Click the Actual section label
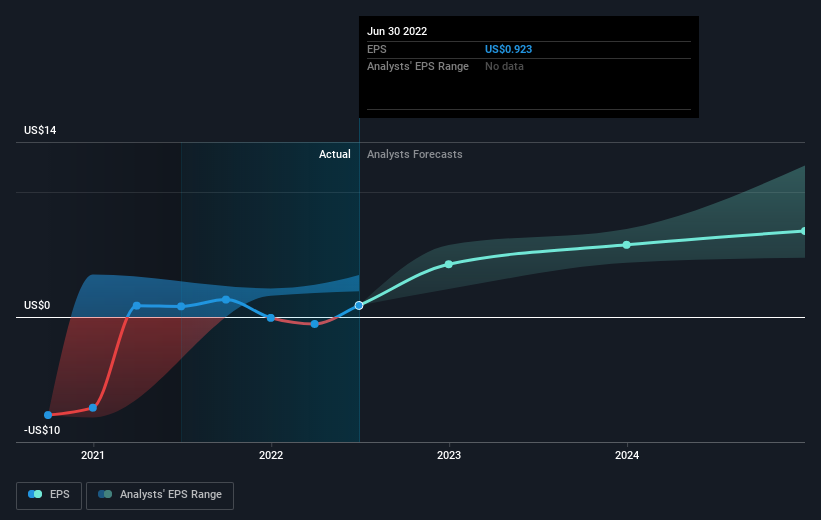 335,154
